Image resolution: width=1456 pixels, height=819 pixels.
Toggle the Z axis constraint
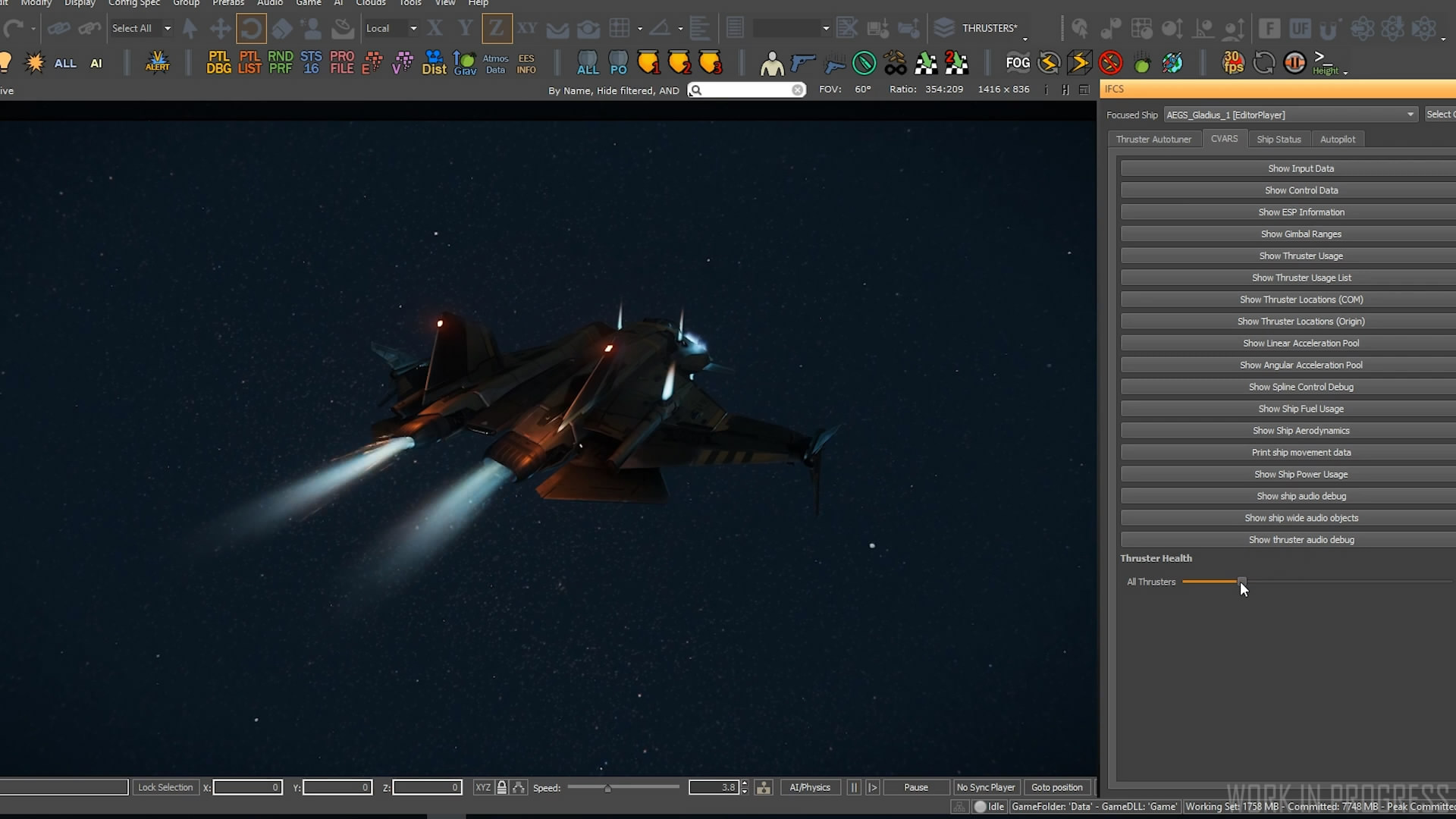tap(497, 29)
